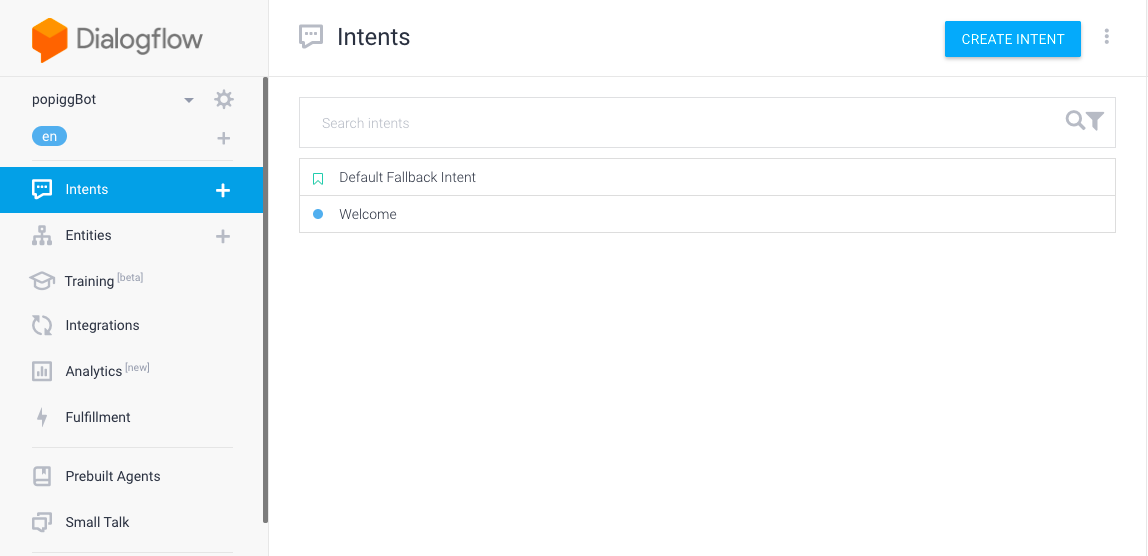Click the Fulfillment lightning bolt icon
The image size is (1148, 556).
point(42,417)
